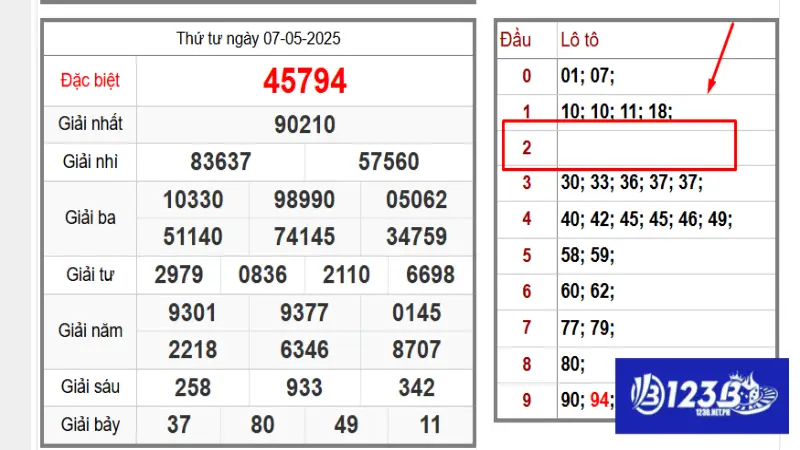
Task: Click head digit 3 in Đầu column
Action: pyautogui.click(x=527, y=183)
